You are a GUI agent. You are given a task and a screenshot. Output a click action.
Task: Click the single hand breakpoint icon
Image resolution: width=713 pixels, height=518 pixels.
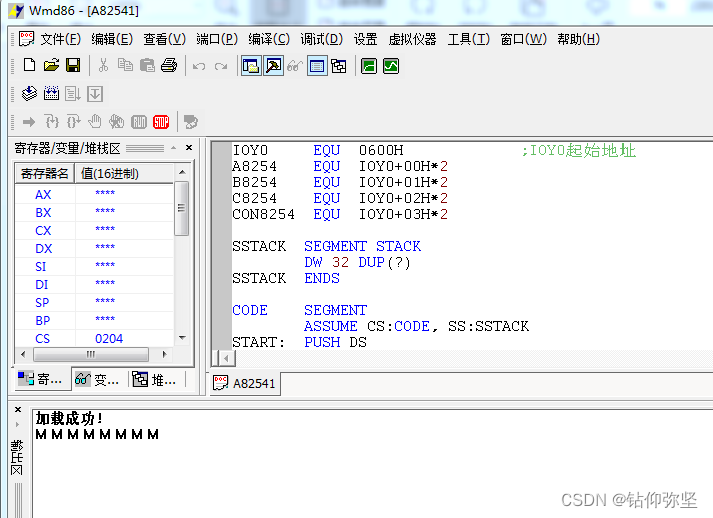tap(95, 122)
